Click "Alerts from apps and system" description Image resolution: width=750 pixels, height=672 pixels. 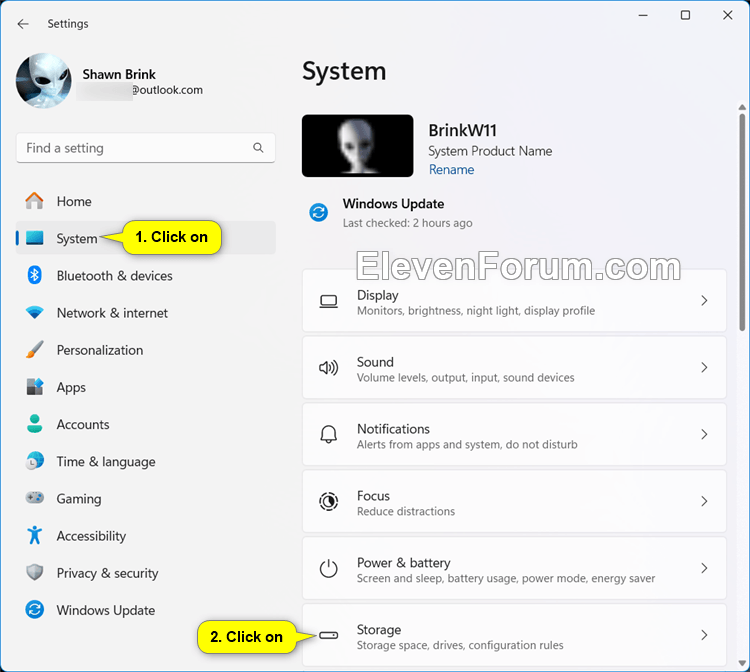click(x=467, y=445)
